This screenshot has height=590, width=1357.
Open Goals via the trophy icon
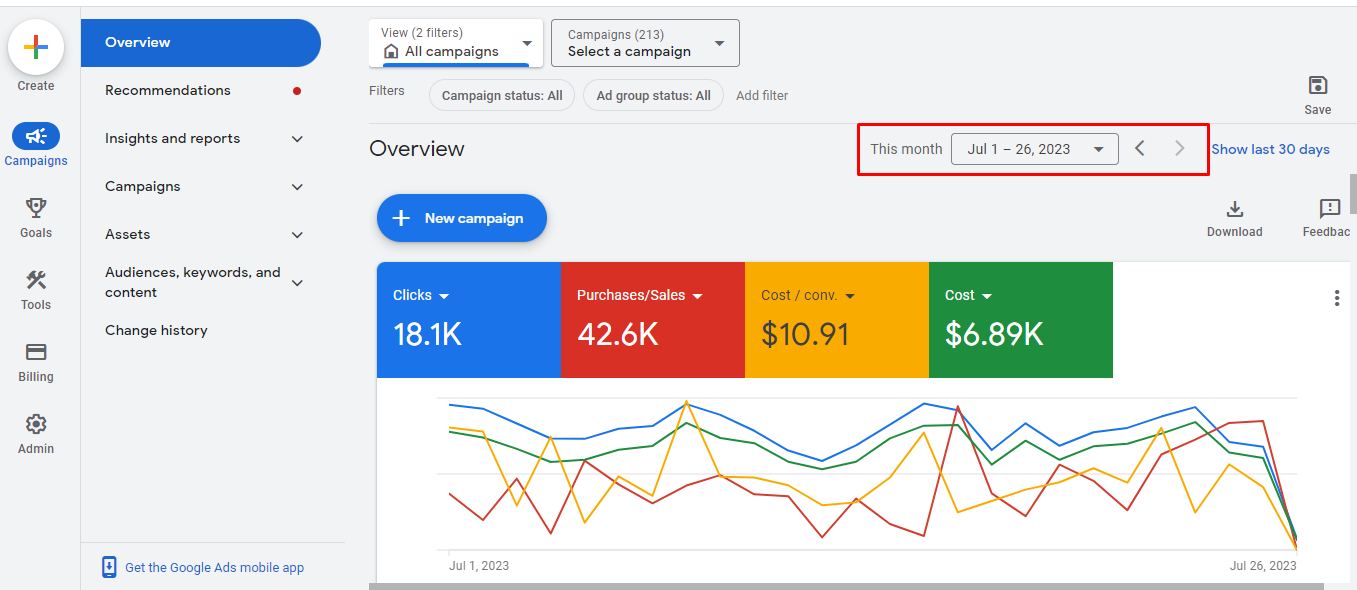36,208
